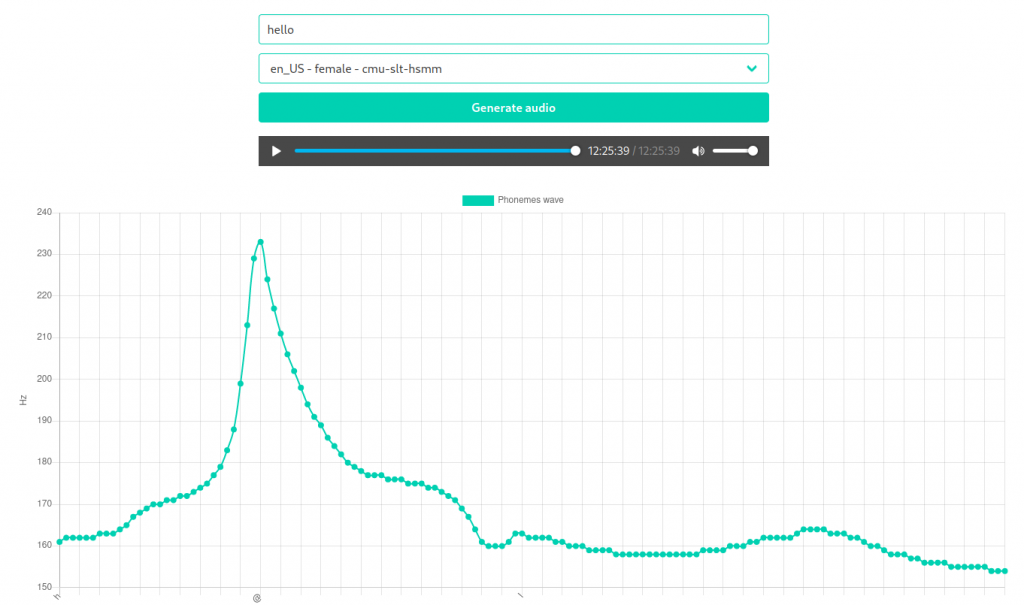Toggle the Phonemes wave legend color box
1024x605 pixels.
pos(477,200)
